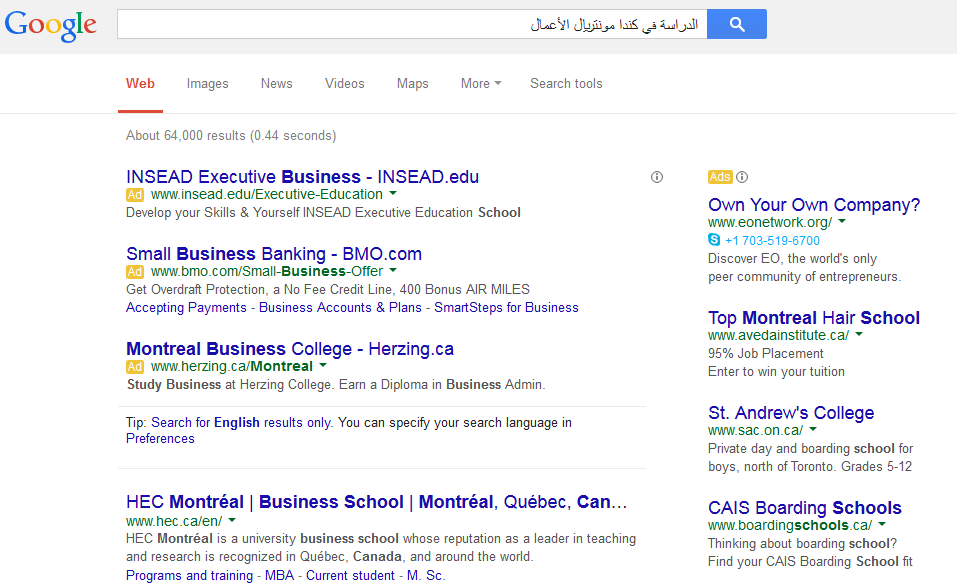Open dropdown arrow beside www.bmo.com ad URL
The width and height of the screenshot is (957, 586).
tap(393, 271)
